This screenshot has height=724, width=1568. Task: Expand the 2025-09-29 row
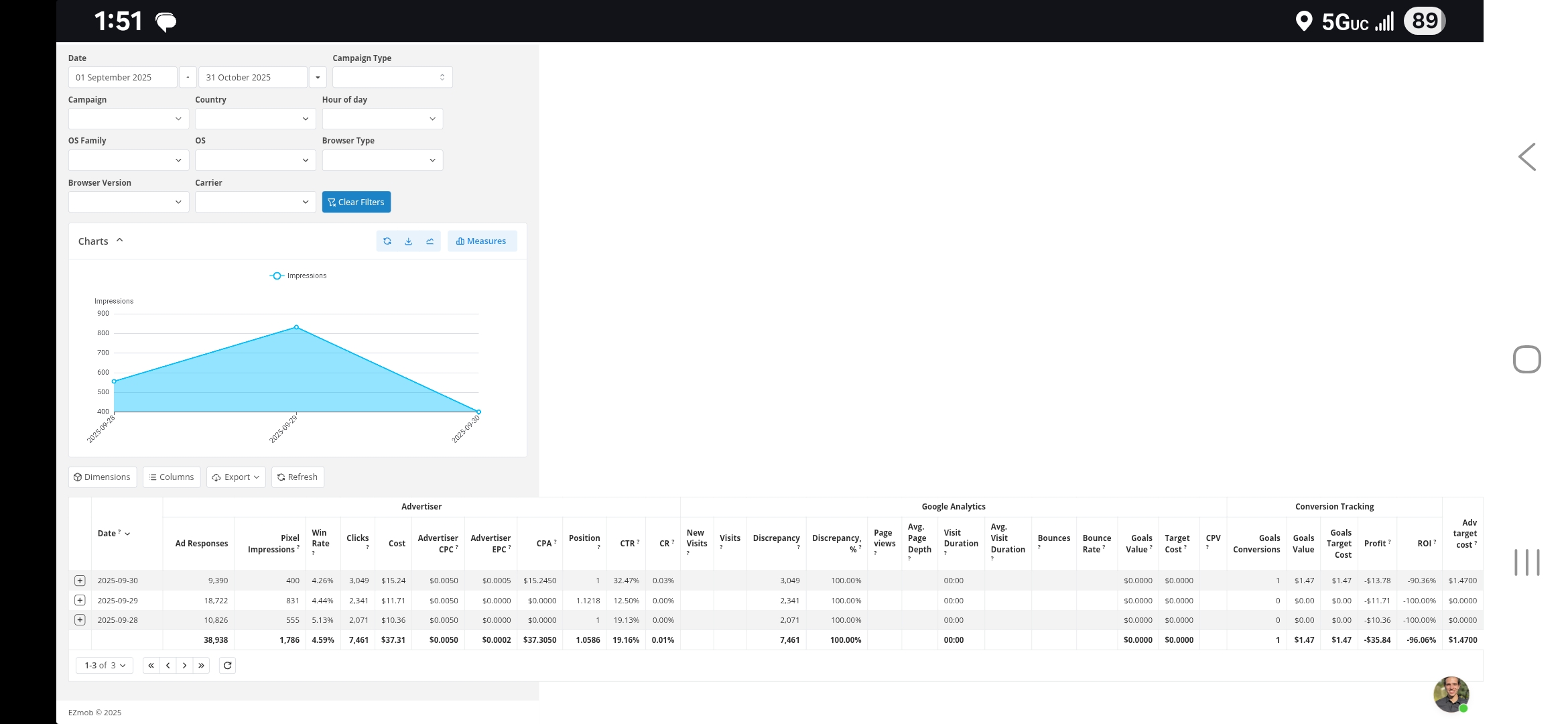click(80, 601)
